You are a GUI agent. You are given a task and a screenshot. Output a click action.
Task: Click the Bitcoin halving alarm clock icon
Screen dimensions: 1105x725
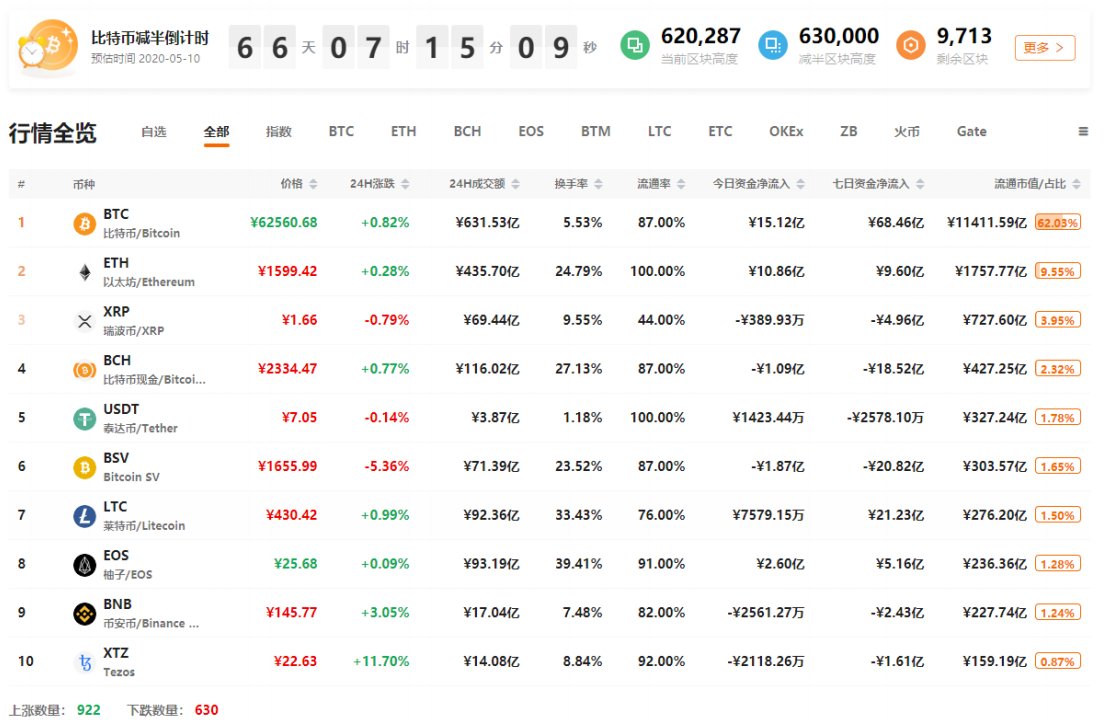coord(48,46)
